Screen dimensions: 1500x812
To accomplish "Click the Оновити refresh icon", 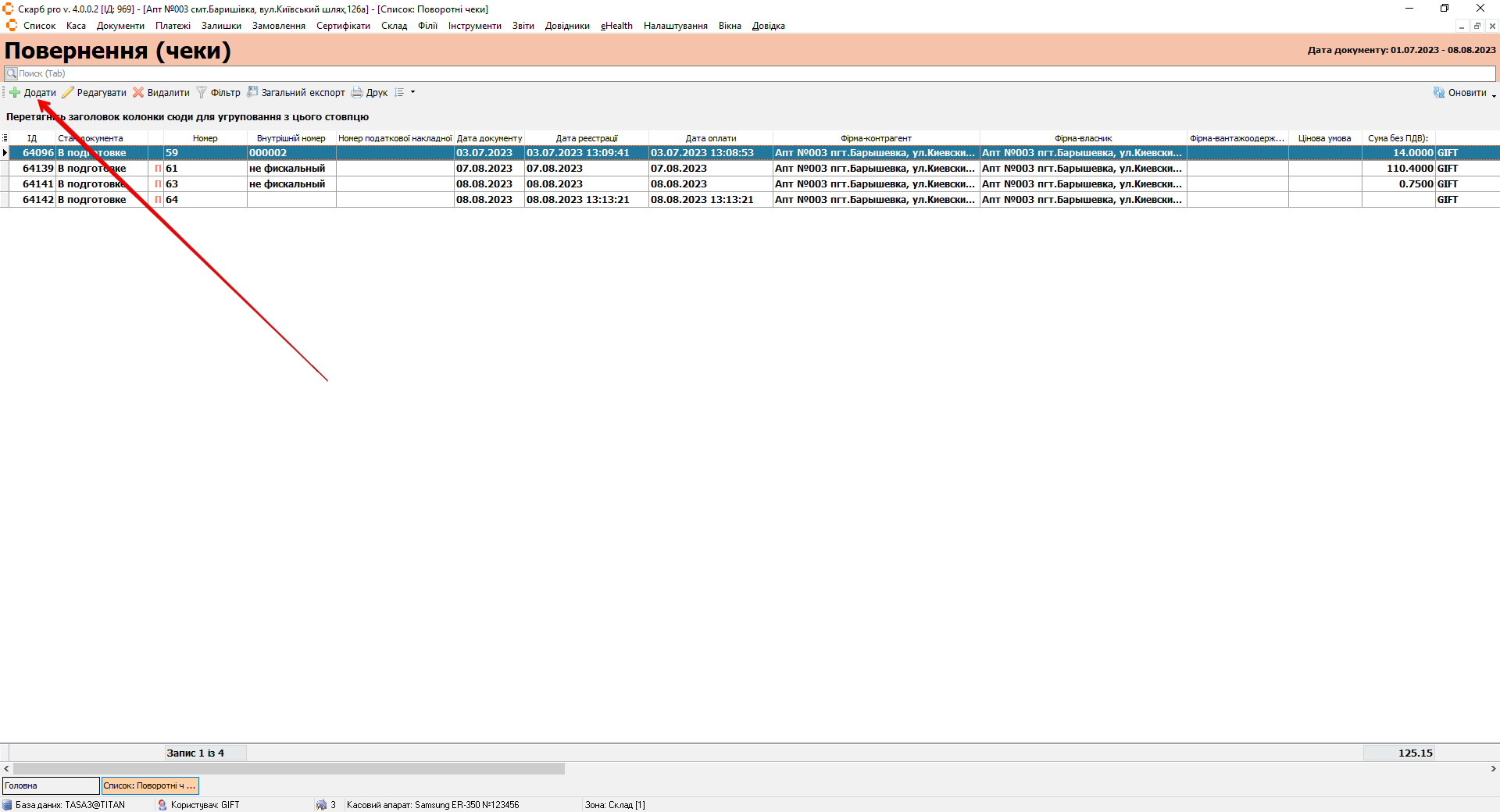I will click(x=1439, y=93).
